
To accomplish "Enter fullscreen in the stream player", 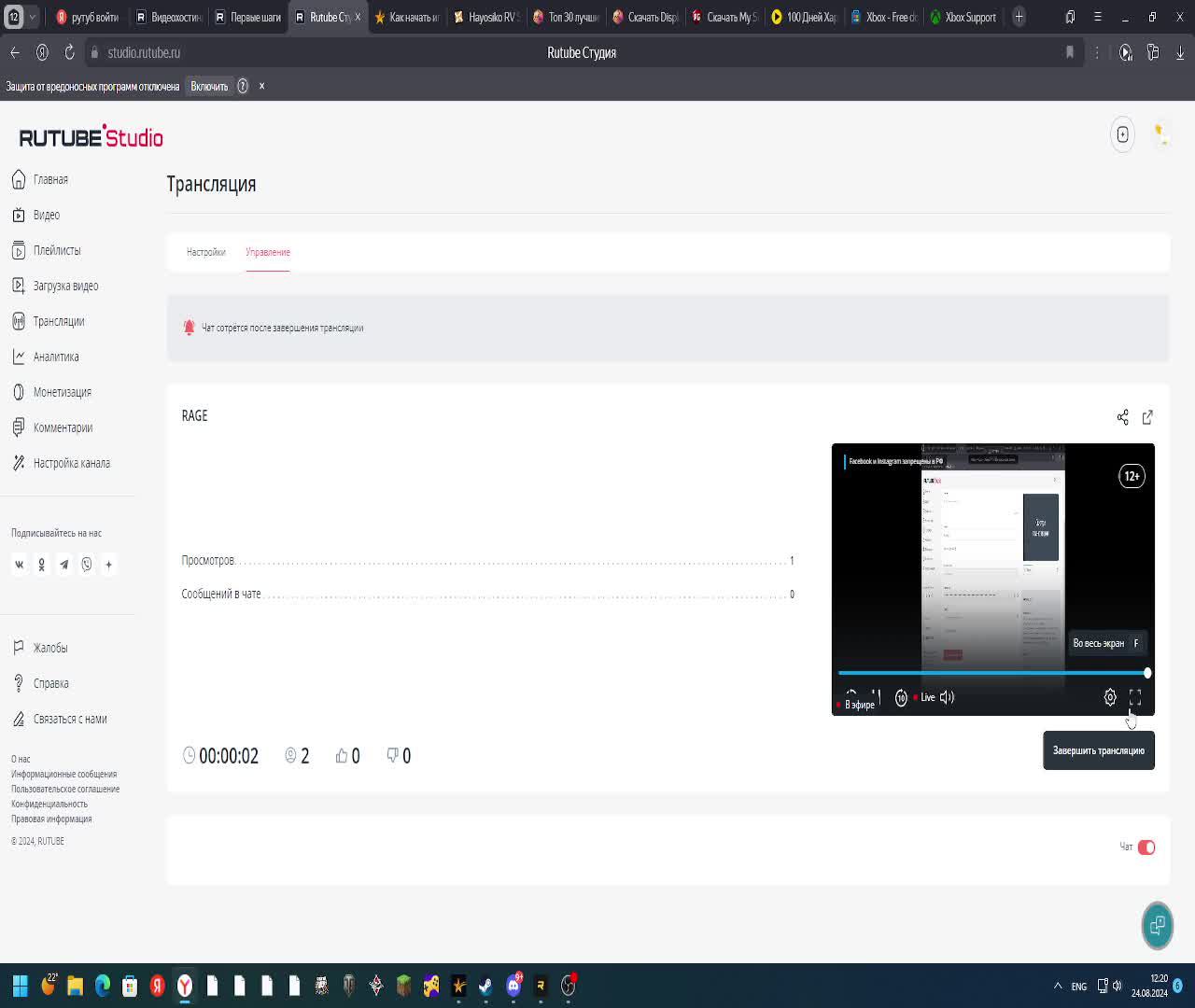I will coord(1135,697).
